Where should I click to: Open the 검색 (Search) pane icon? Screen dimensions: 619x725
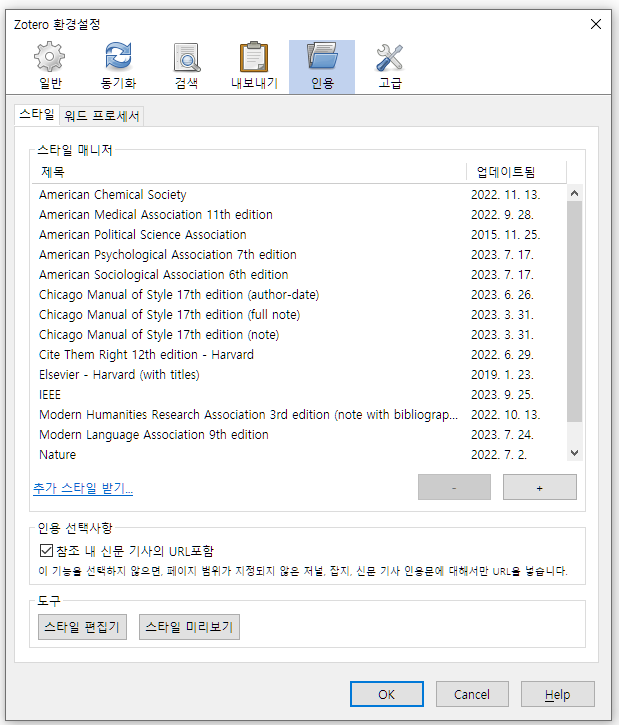point(186,67)
